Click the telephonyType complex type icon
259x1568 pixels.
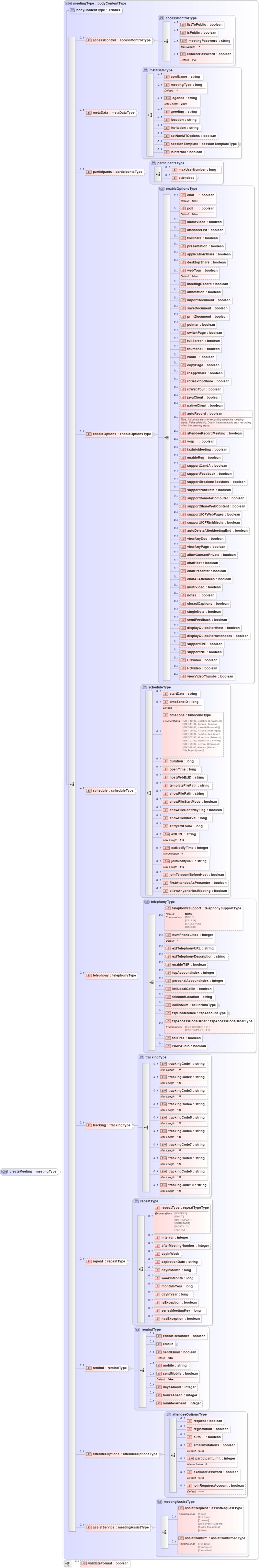(x=147, y=901)
